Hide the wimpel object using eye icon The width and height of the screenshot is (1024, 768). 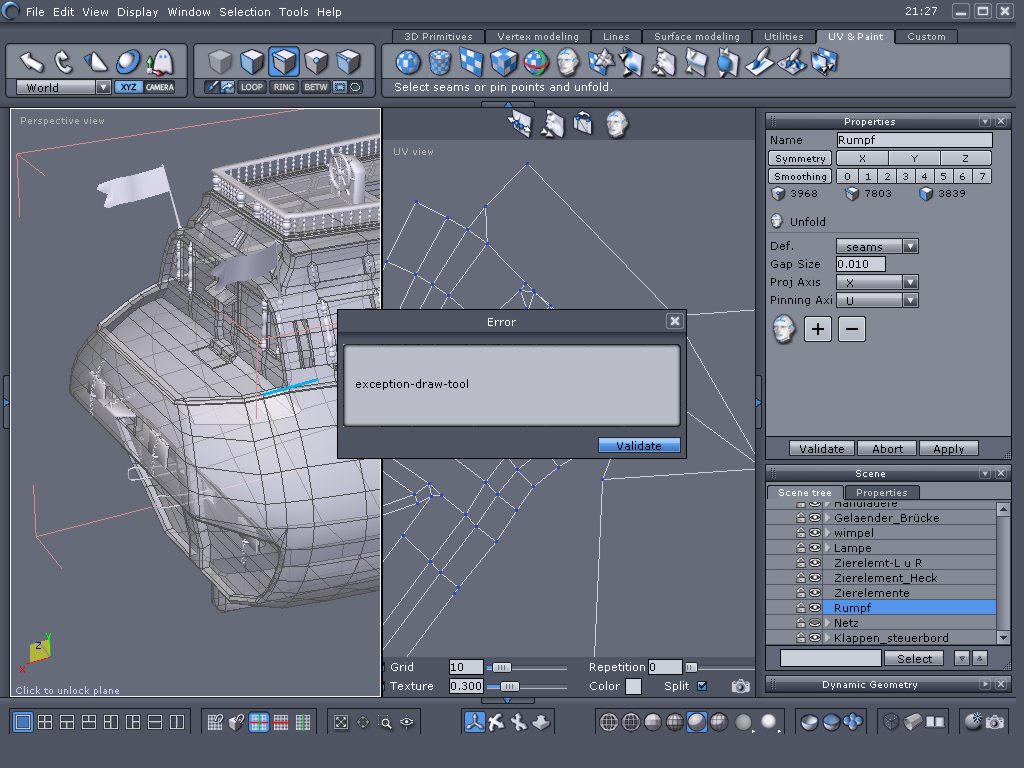pyautogui.click(x=815, y=533)
